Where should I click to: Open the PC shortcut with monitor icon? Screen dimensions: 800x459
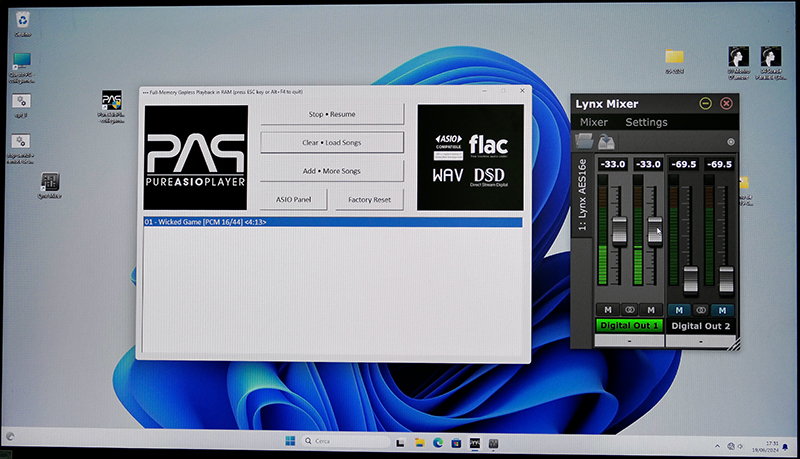click(x=22, y=67)
